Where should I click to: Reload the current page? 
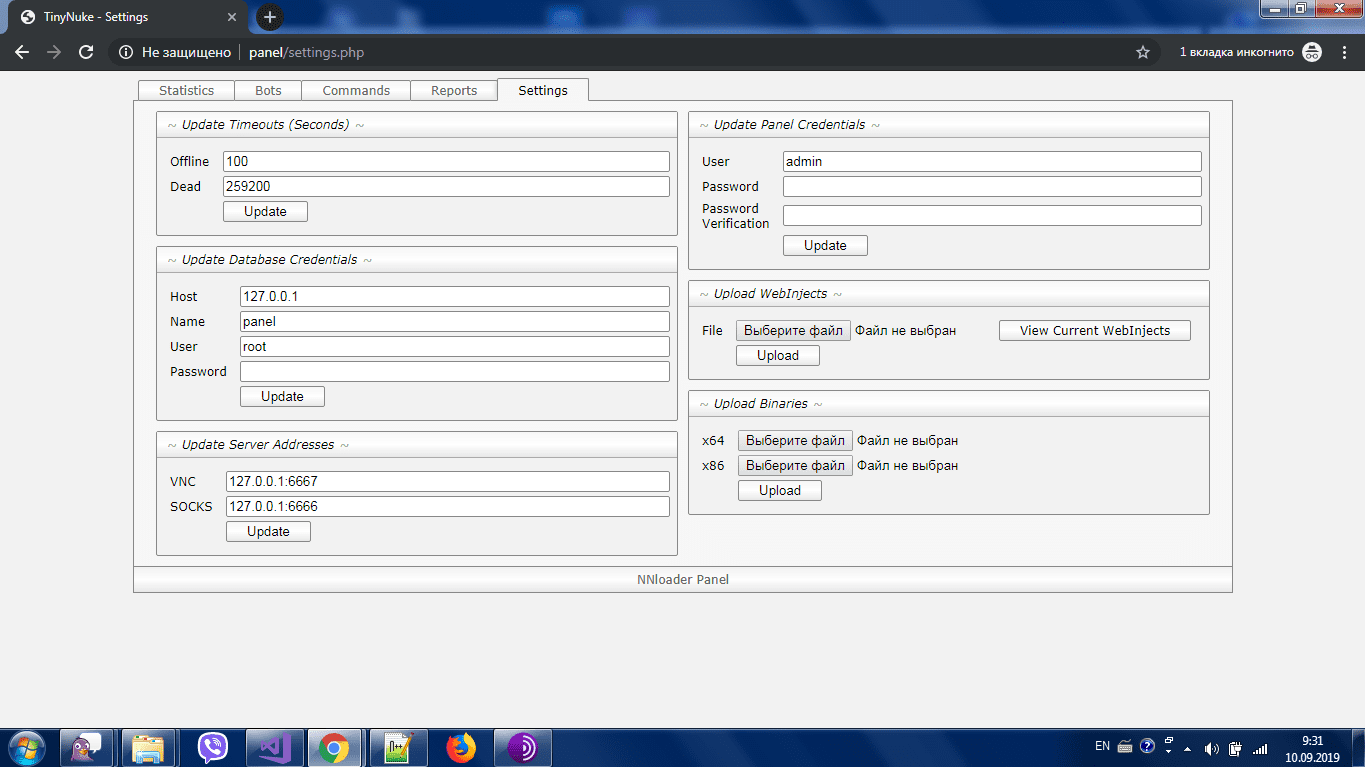(x=86, y=52)
